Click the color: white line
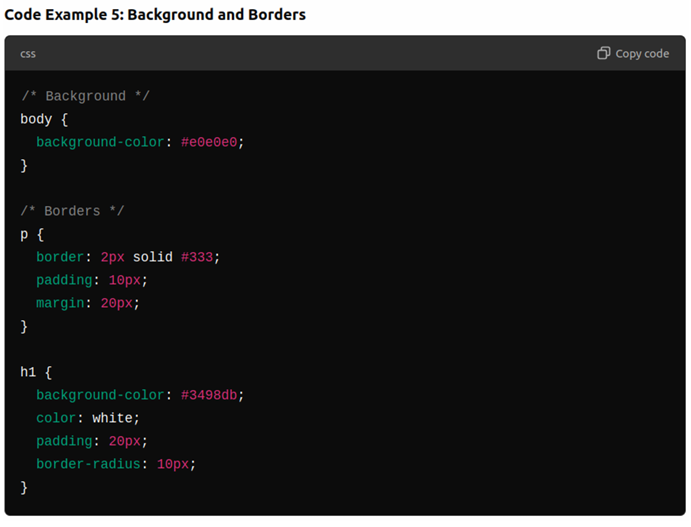 pos(88,418)
